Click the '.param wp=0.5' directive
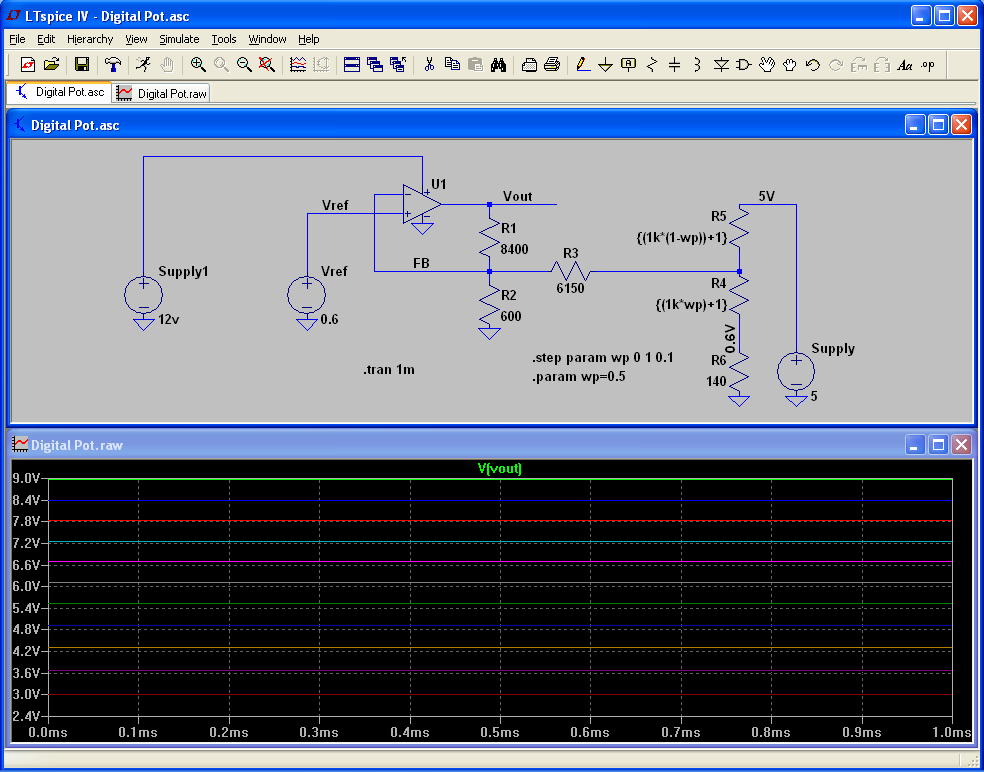The height and width of the screenshot is (772, 984). [578, 377]
